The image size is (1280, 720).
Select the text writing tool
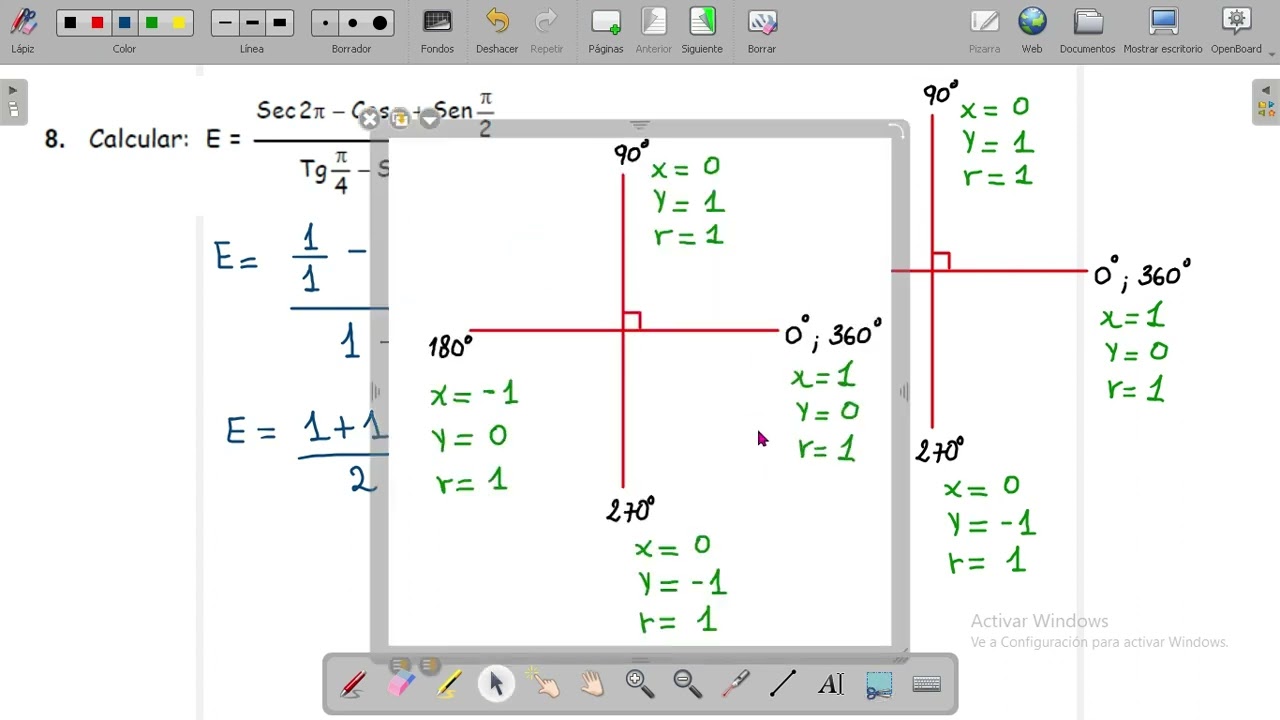[831, 684]
